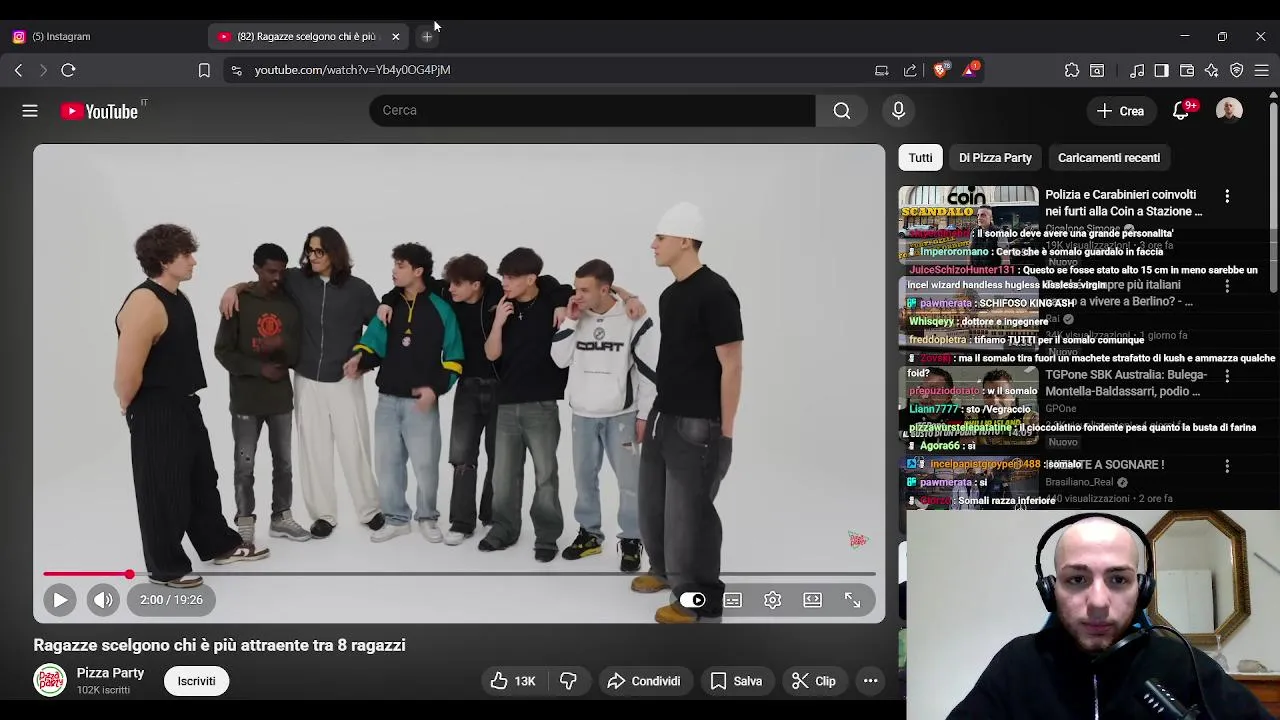Search with the magnifier button
Viewport: 1280px width, 720px height.
point(842,110)
